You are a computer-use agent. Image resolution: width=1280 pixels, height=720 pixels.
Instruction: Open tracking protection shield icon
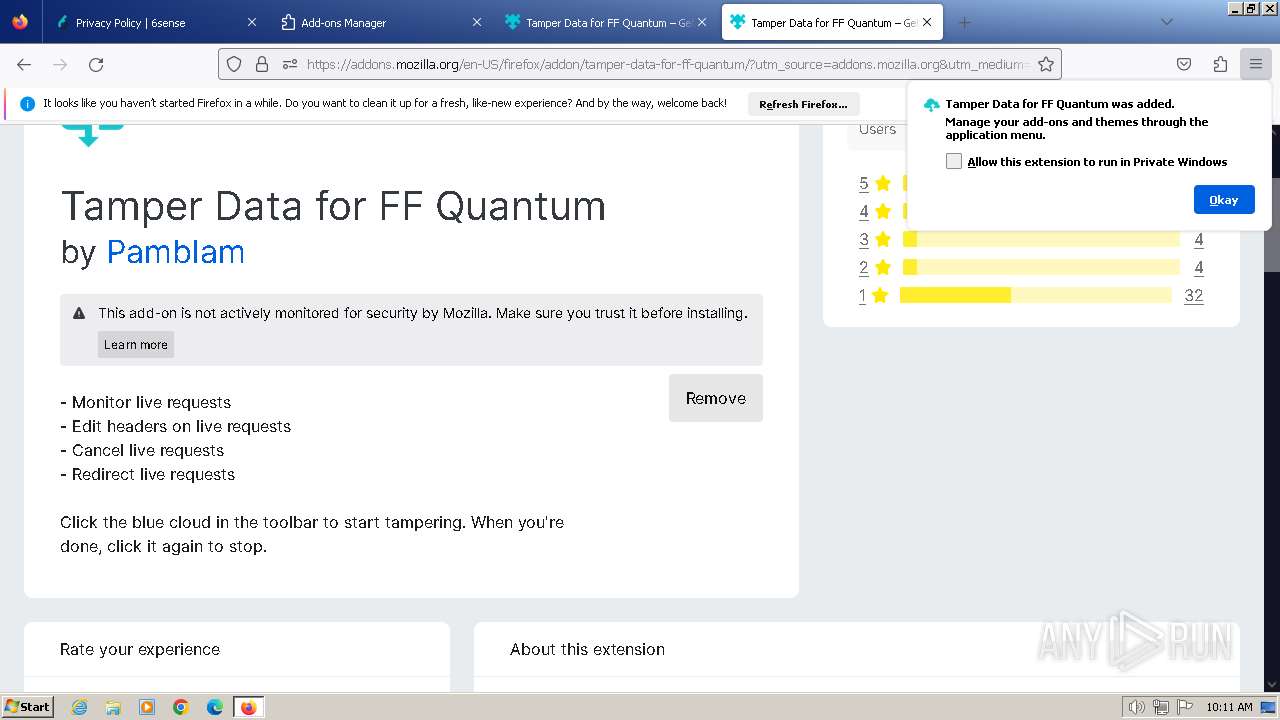click(x=234, y=64)
